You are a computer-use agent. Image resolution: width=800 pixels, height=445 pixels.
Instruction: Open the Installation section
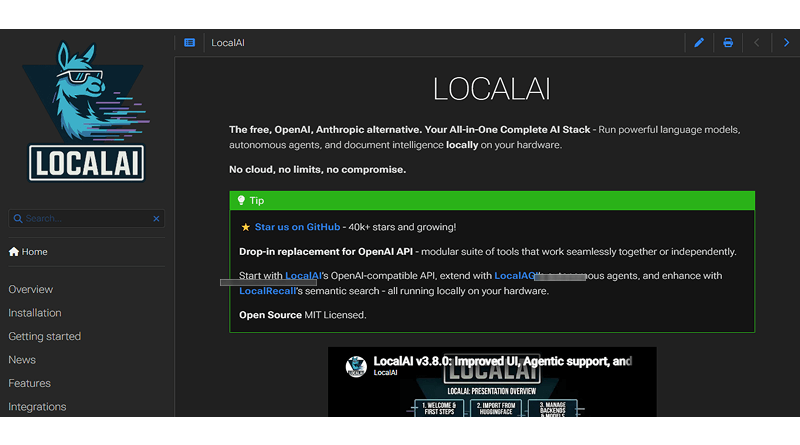[x=35, y=313]
